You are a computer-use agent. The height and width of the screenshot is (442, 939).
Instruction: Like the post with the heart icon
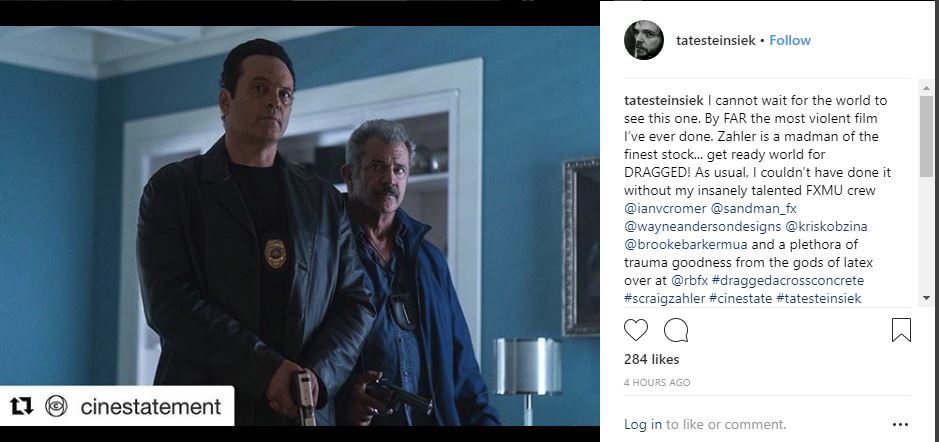coord(636,330)
